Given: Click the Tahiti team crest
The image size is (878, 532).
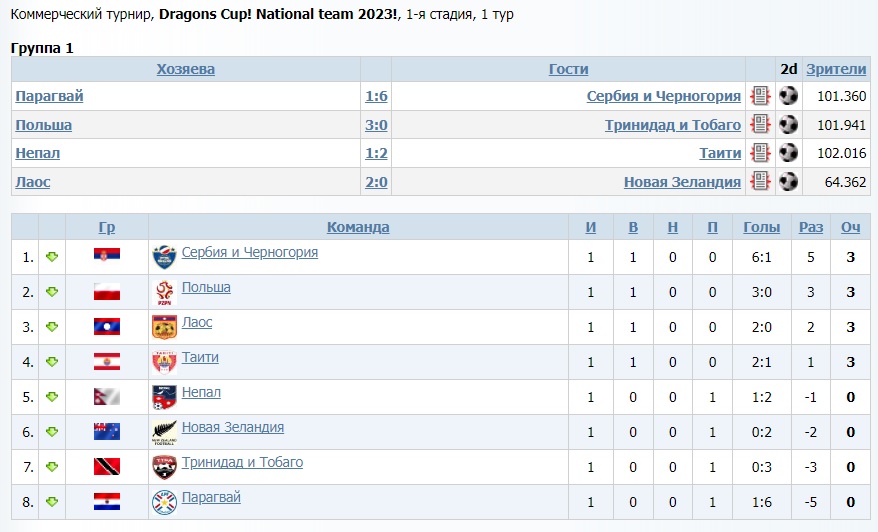Looking at the screenshot, I should click(x=164, y=362).
